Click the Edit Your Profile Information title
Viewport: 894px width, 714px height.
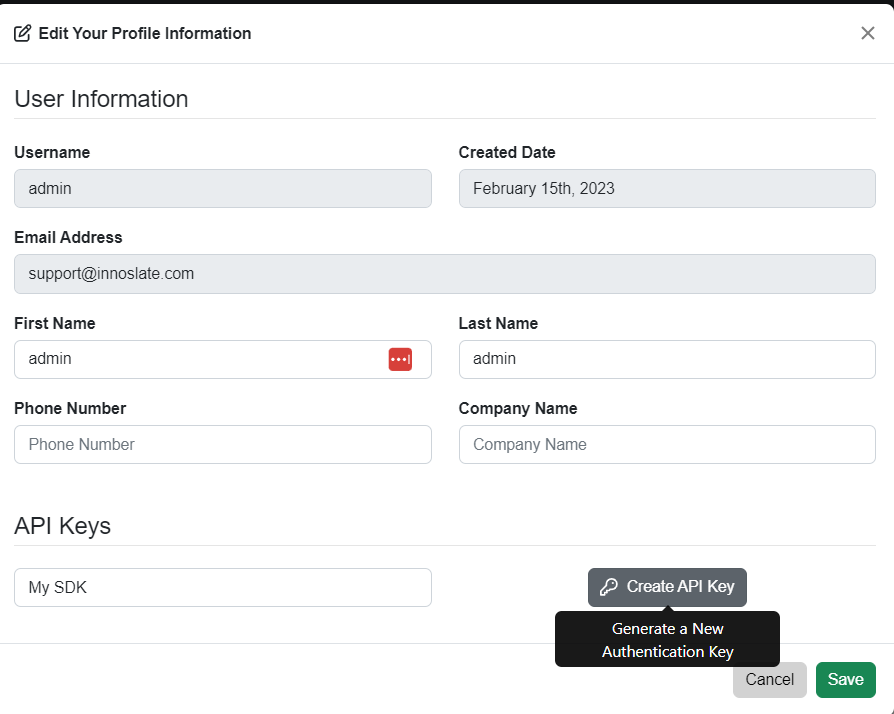[x=144, y=33]
